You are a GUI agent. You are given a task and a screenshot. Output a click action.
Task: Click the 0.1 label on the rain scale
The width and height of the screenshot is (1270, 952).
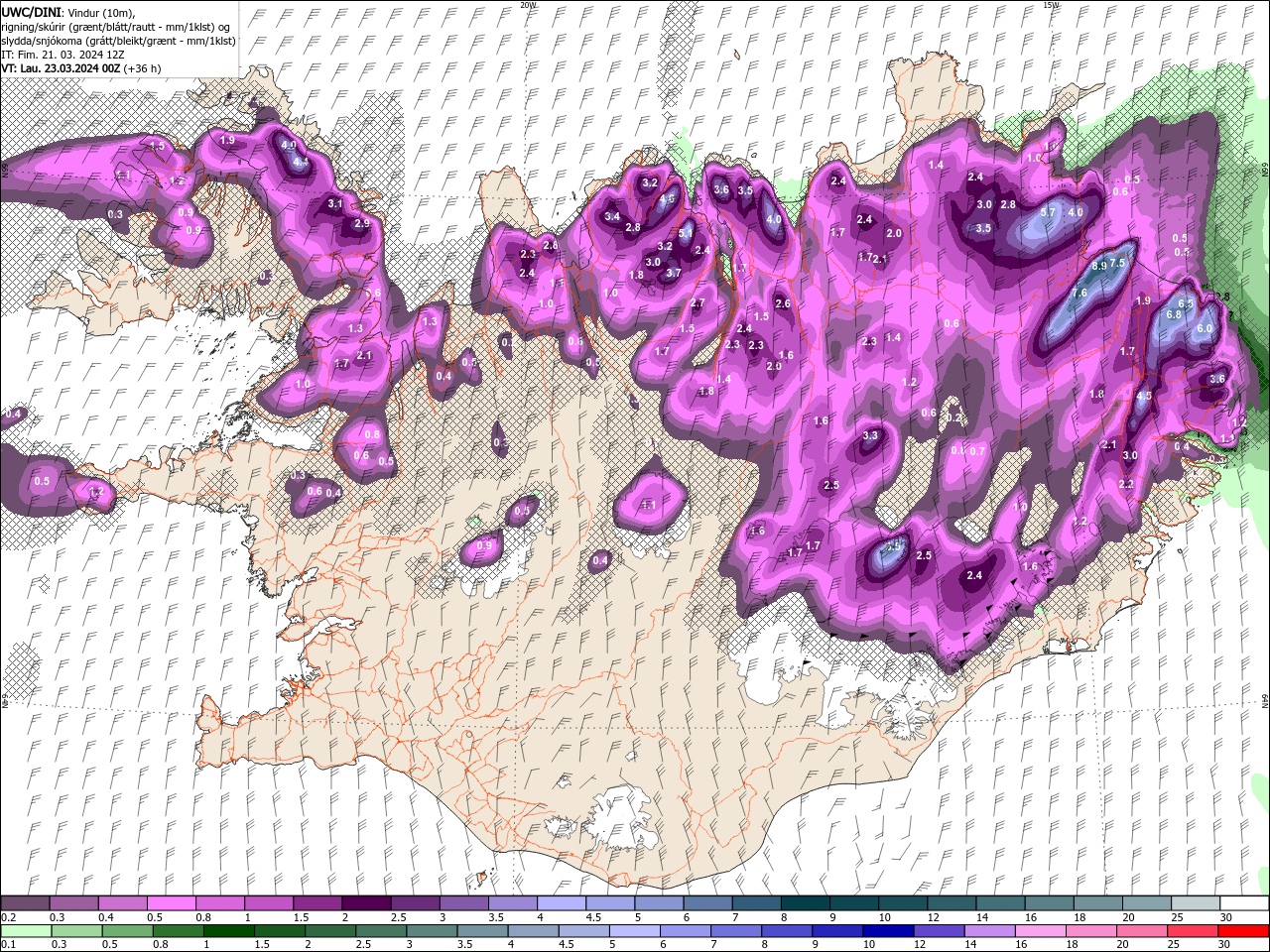[9, 944]
